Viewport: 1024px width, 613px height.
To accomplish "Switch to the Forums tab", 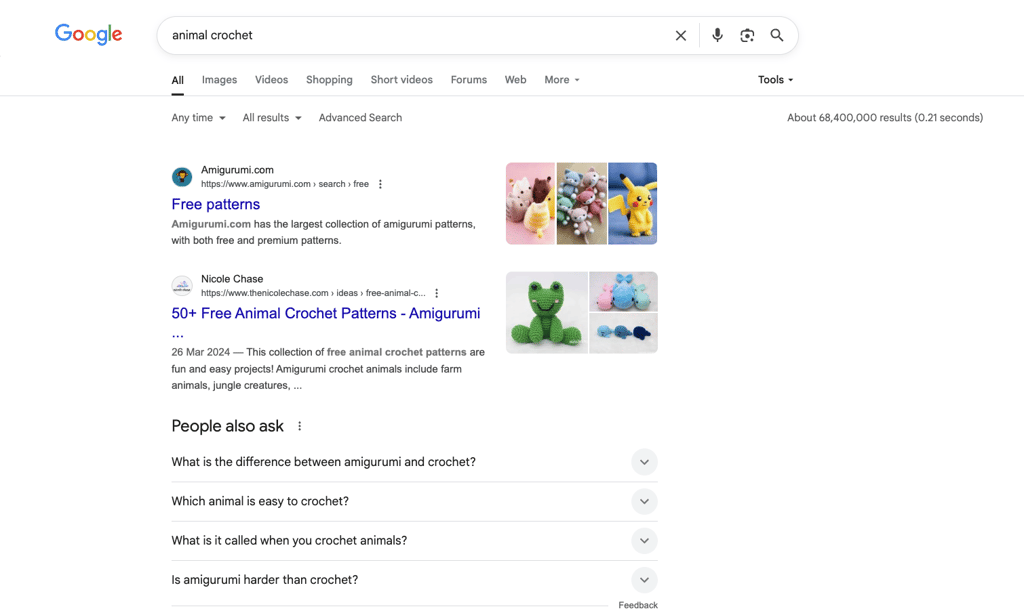I will [x=469, y=80].
